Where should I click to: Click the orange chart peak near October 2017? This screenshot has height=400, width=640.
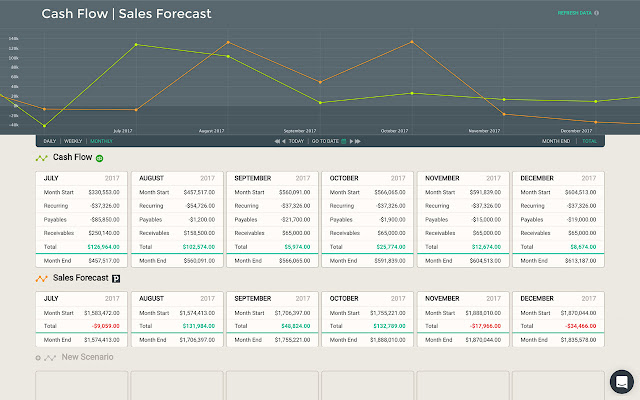click(412, 42)
